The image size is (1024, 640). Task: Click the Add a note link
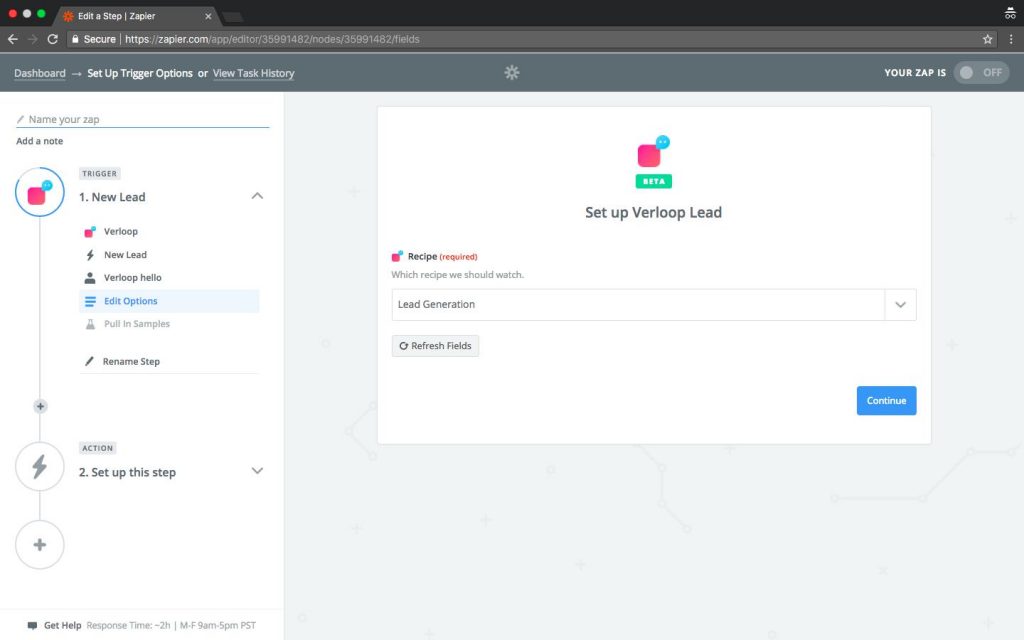pyautogui.click(x=40, y=141)
